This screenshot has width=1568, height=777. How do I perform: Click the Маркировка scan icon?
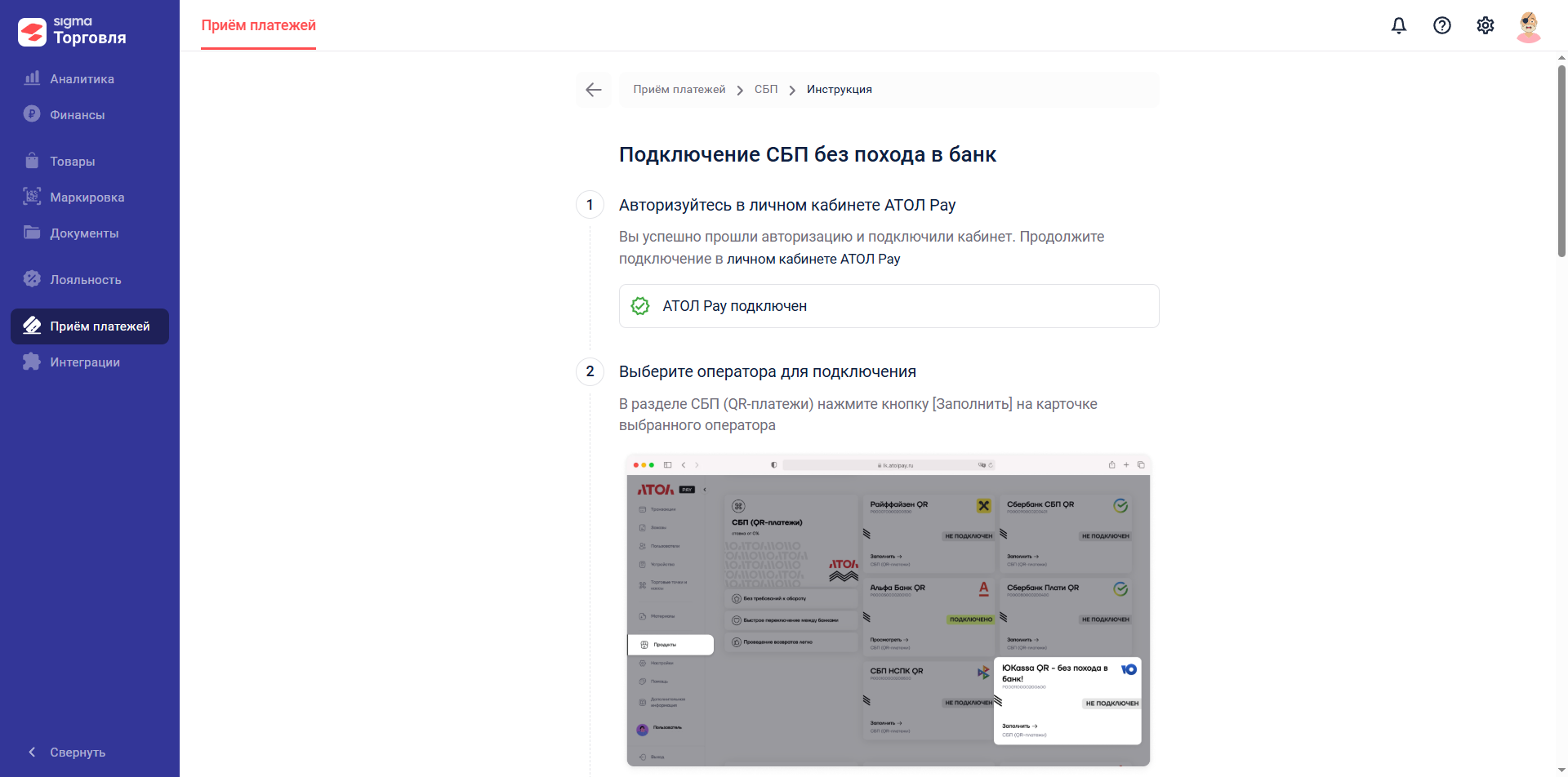[32, 197]
